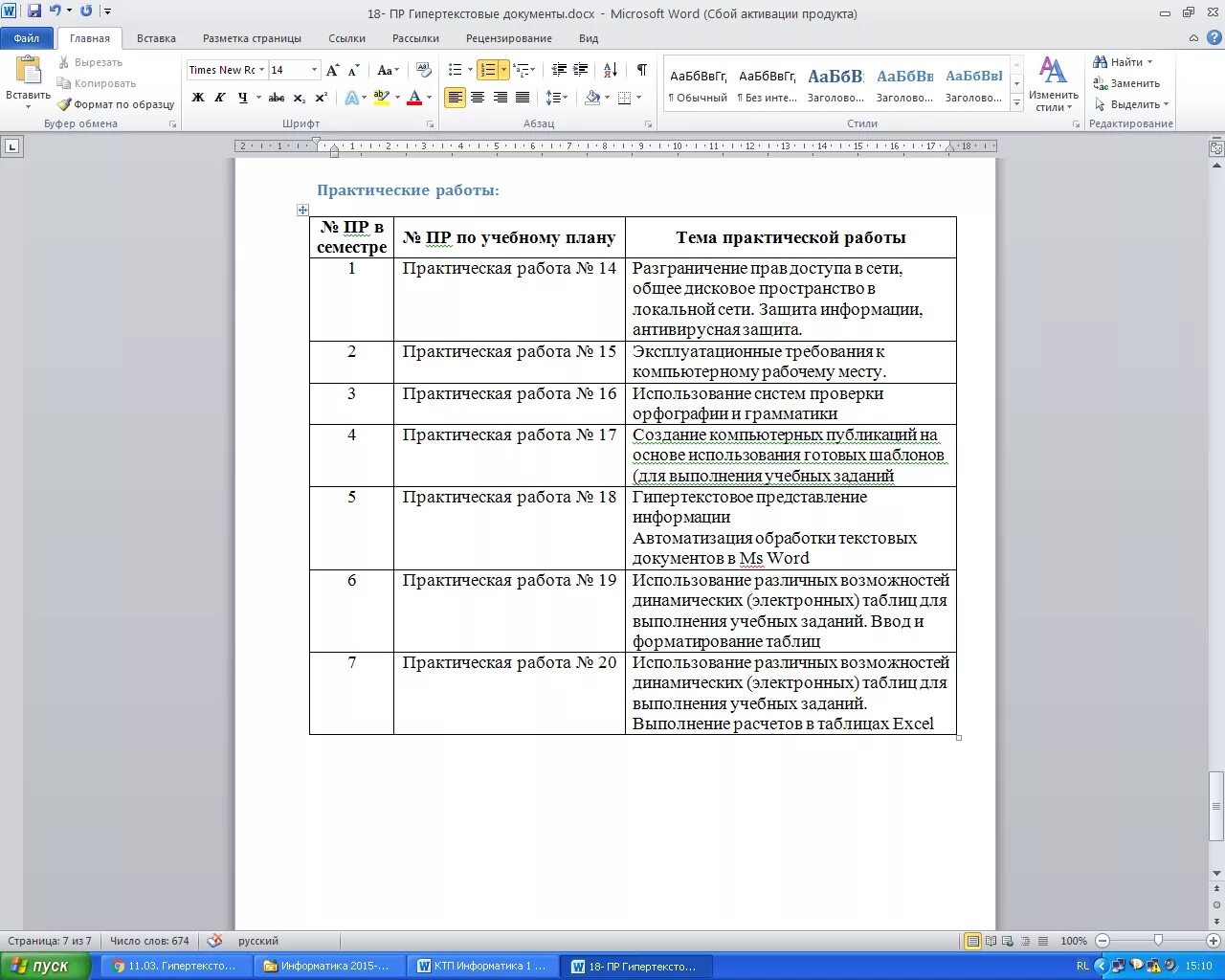Toggle superscript formatting

[x=321, y=98]
